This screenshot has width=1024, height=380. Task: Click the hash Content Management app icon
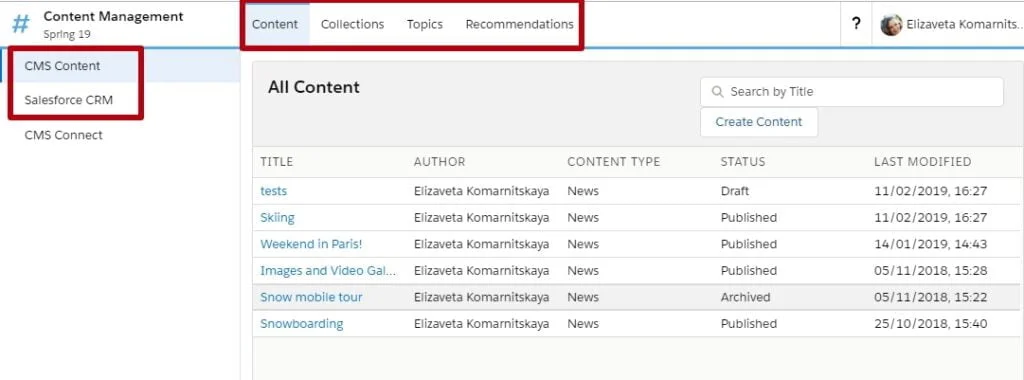(x=21, y=24)
